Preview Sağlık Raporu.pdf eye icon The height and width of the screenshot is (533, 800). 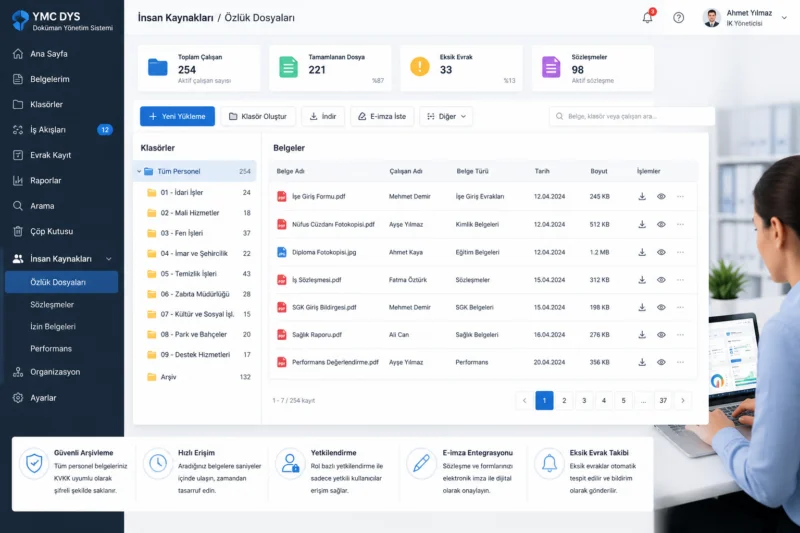661,335
